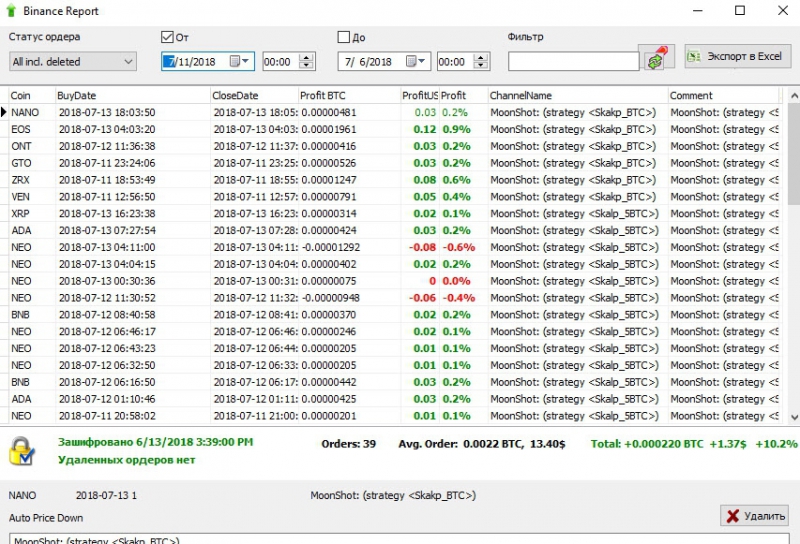Enable the От date checkbox

[x=167, y=37]
